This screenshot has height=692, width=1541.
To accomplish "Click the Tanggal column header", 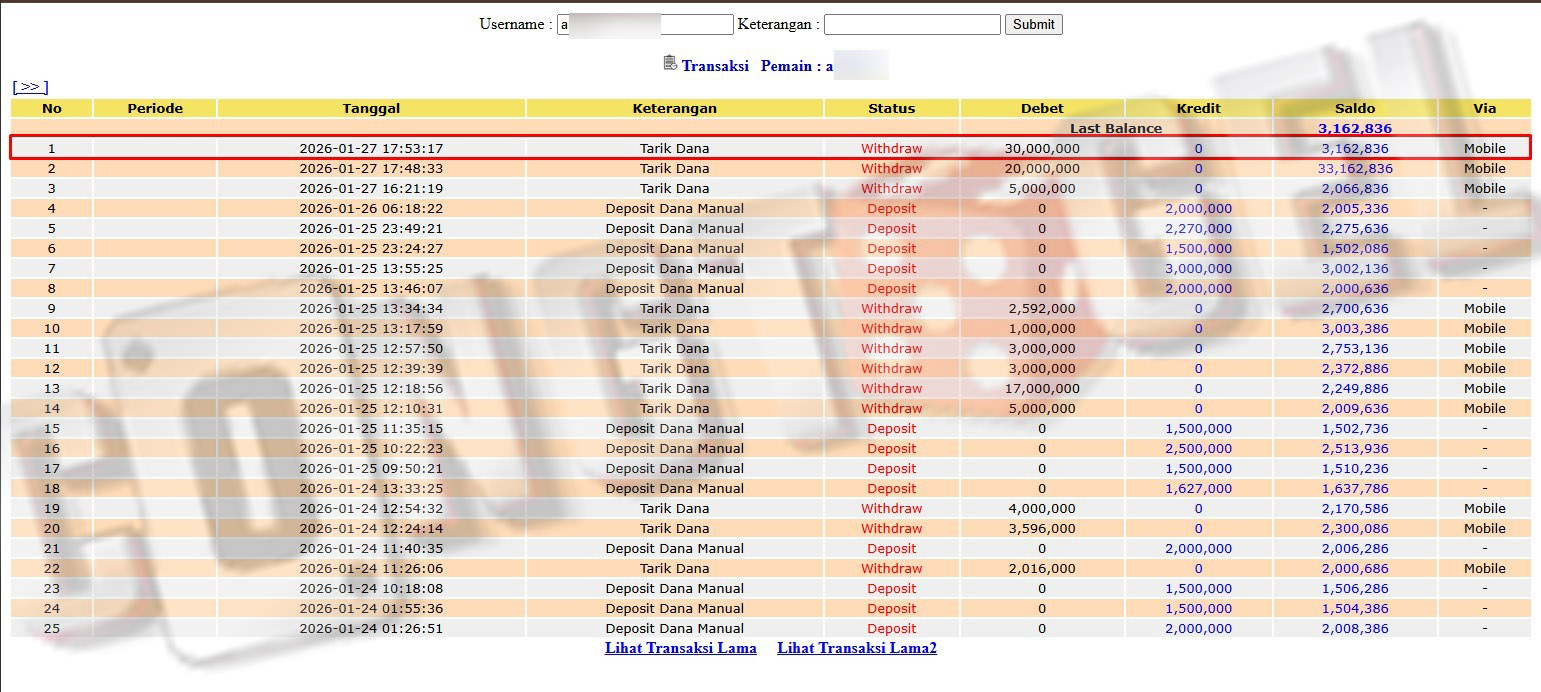I will tap(371, 108).
